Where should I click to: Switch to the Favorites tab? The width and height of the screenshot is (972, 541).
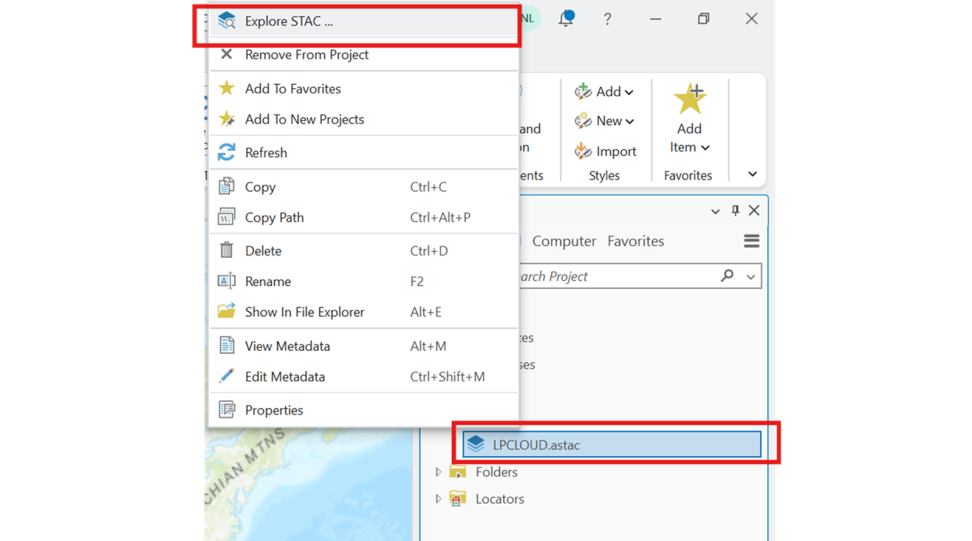tap(635, 241)
